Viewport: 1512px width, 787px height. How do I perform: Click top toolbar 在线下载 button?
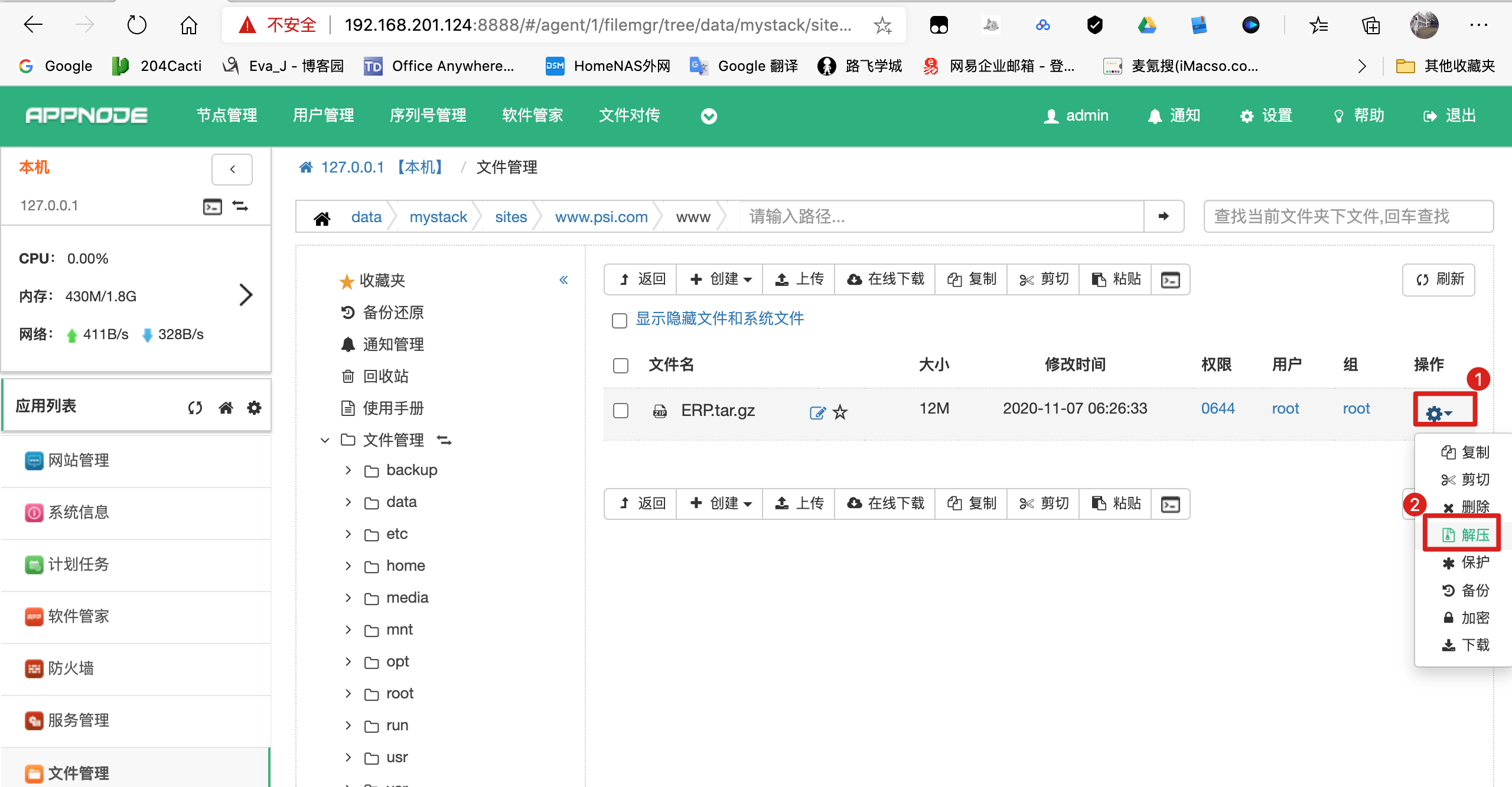[885, 279]
